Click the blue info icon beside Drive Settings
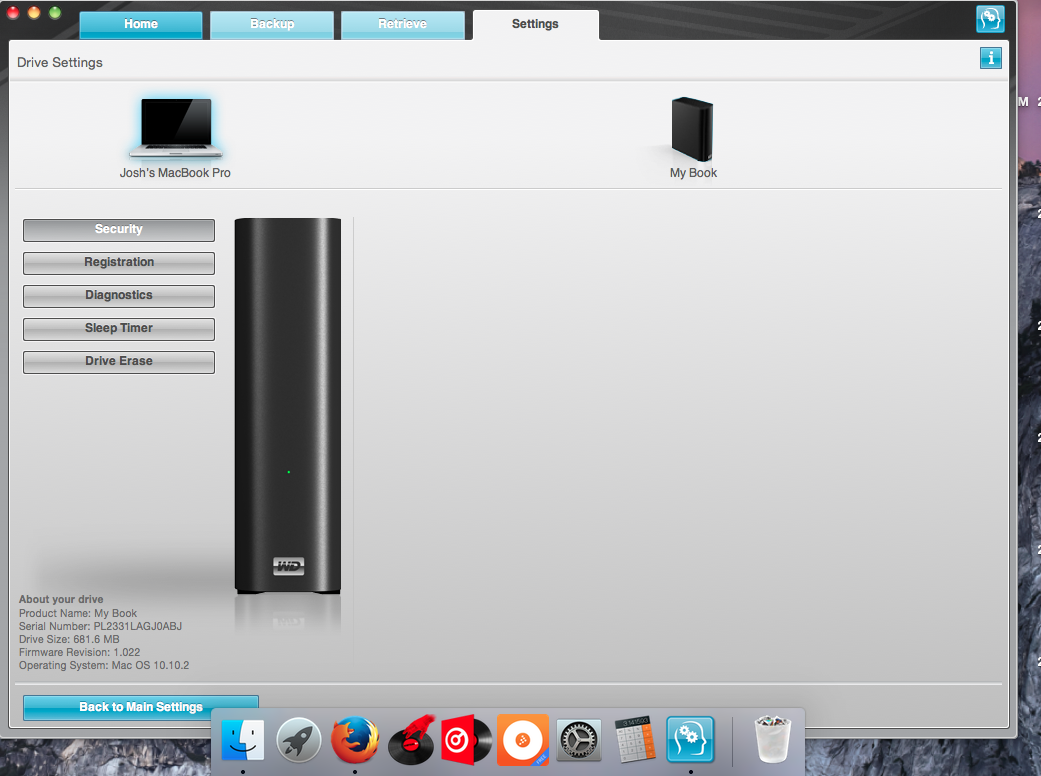Viewport: 1041px width, 776px height. click(991, 58)
